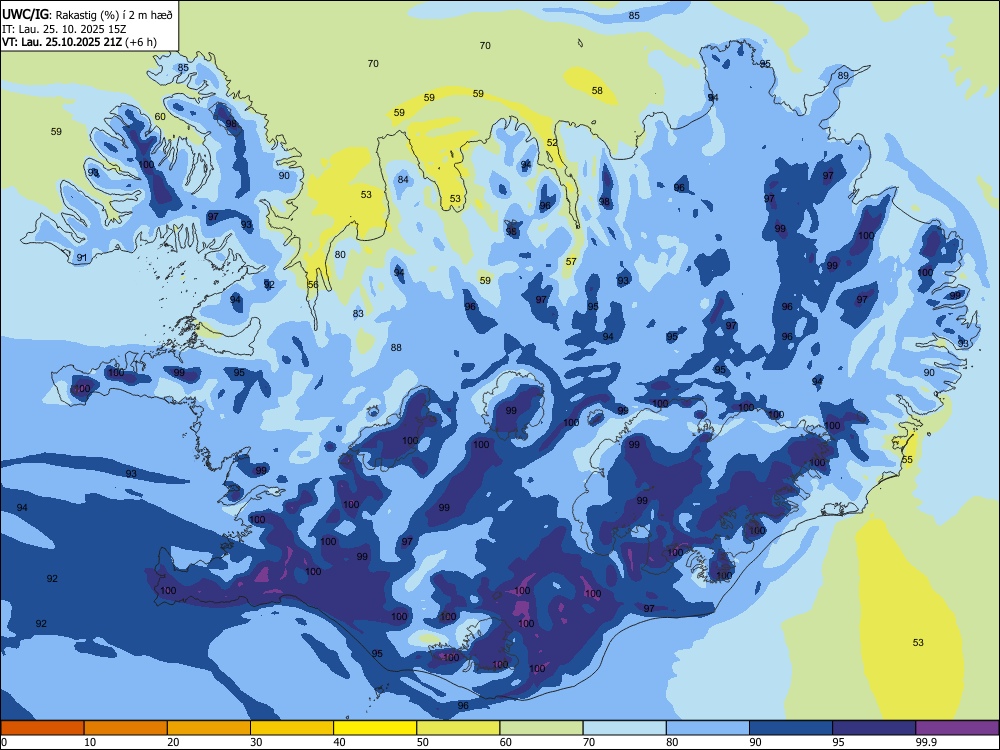
Task: Click the '52' humidity value on the map
Action: [552, 142]
